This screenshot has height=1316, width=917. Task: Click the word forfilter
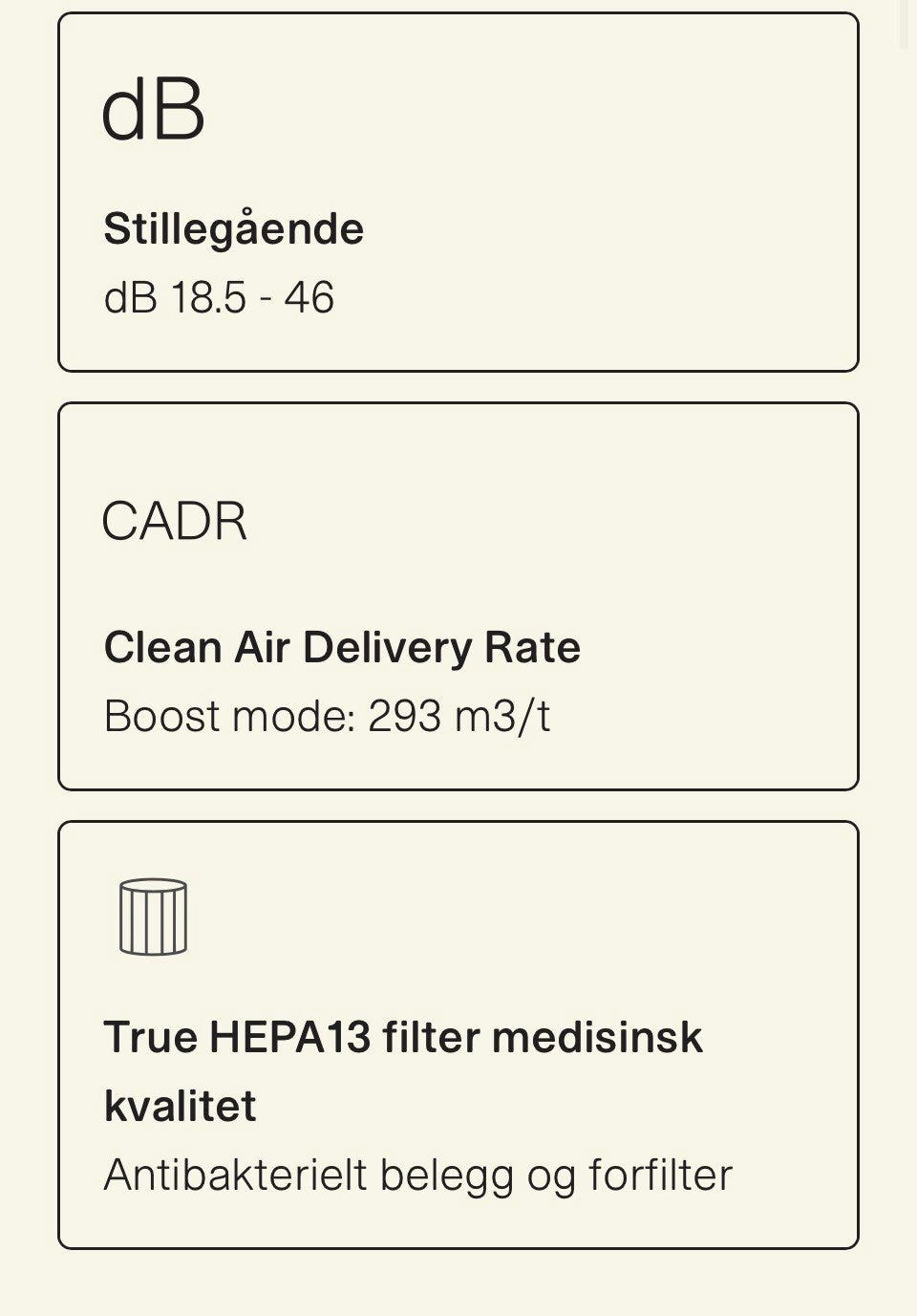click(x=660, y=1175)
